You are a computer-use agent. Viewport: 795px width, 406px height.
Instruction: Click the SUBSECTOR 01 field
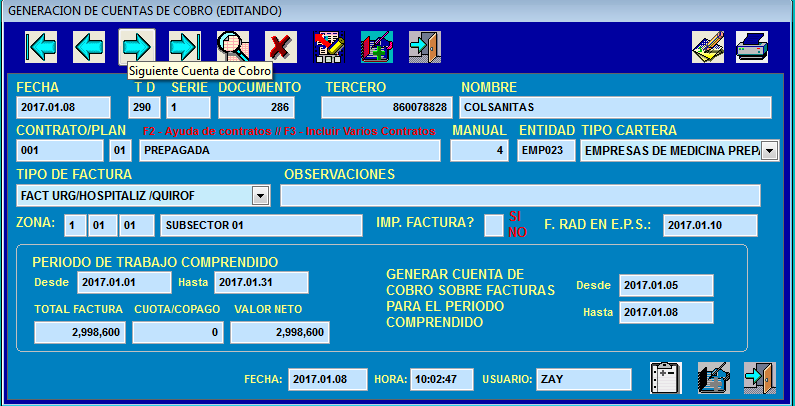[x=261, y=226]
